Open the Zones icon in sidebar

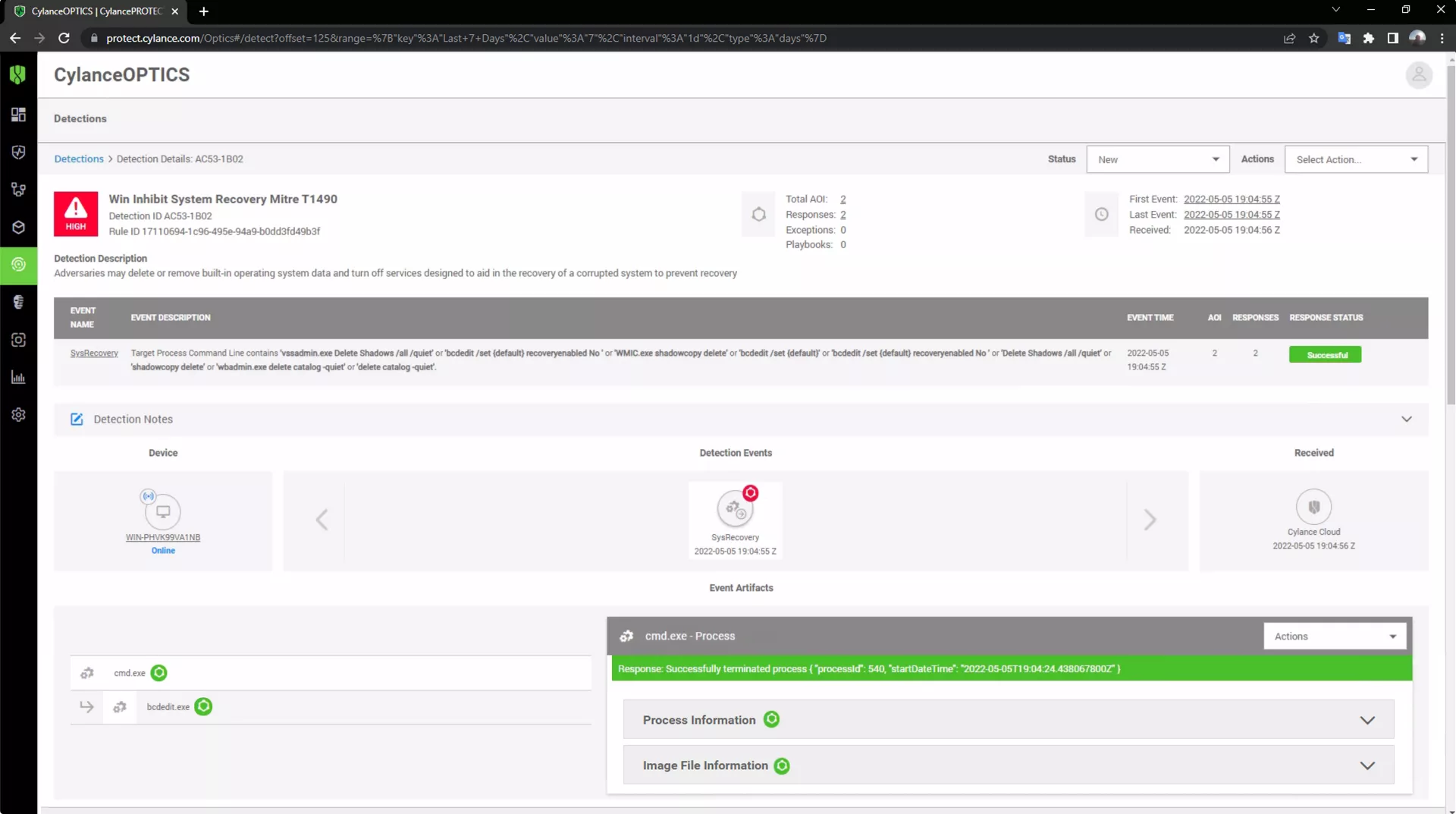(x=18, y=190)
